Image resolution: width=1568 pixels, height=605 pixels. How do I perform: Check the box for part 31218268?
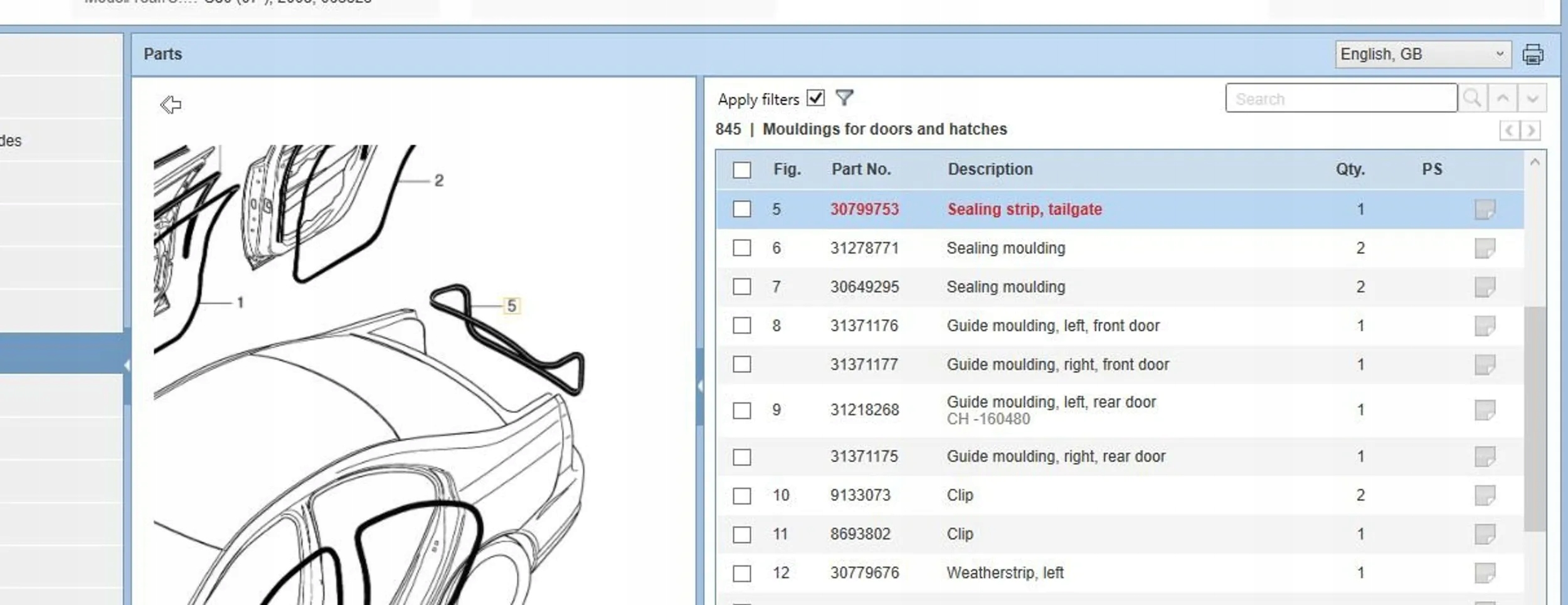(x=742, y=410)
